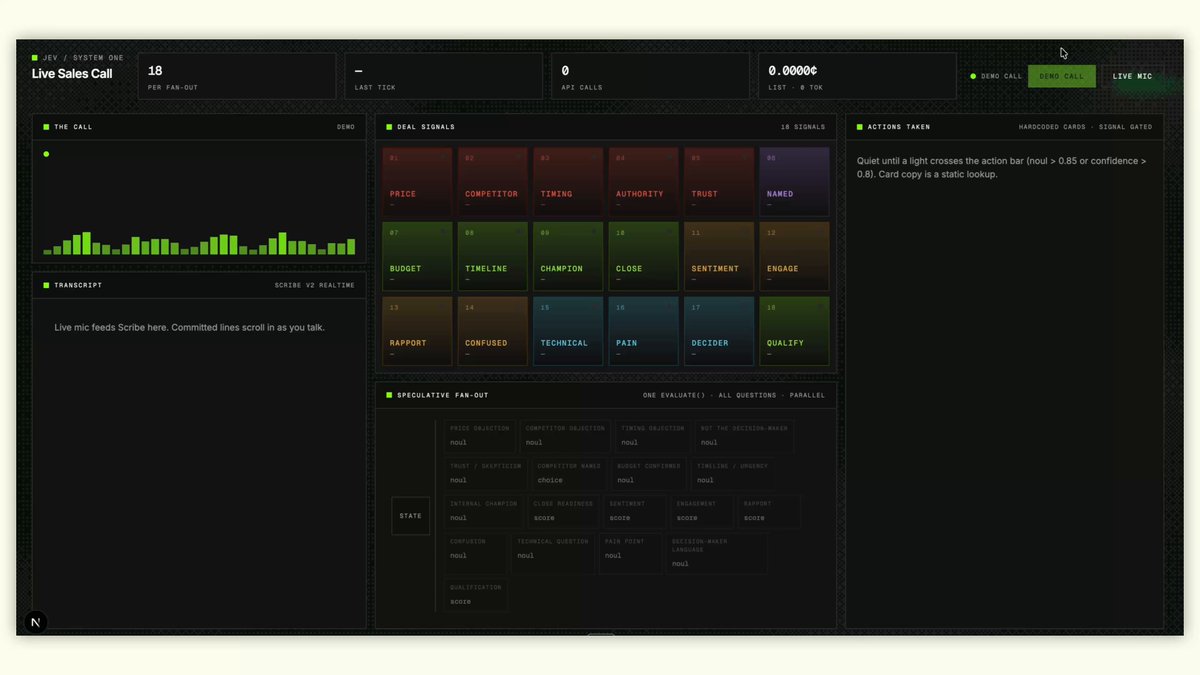Choose the TIMELINE signal card
Screen dimensions: 1200x675
[492, 256]
